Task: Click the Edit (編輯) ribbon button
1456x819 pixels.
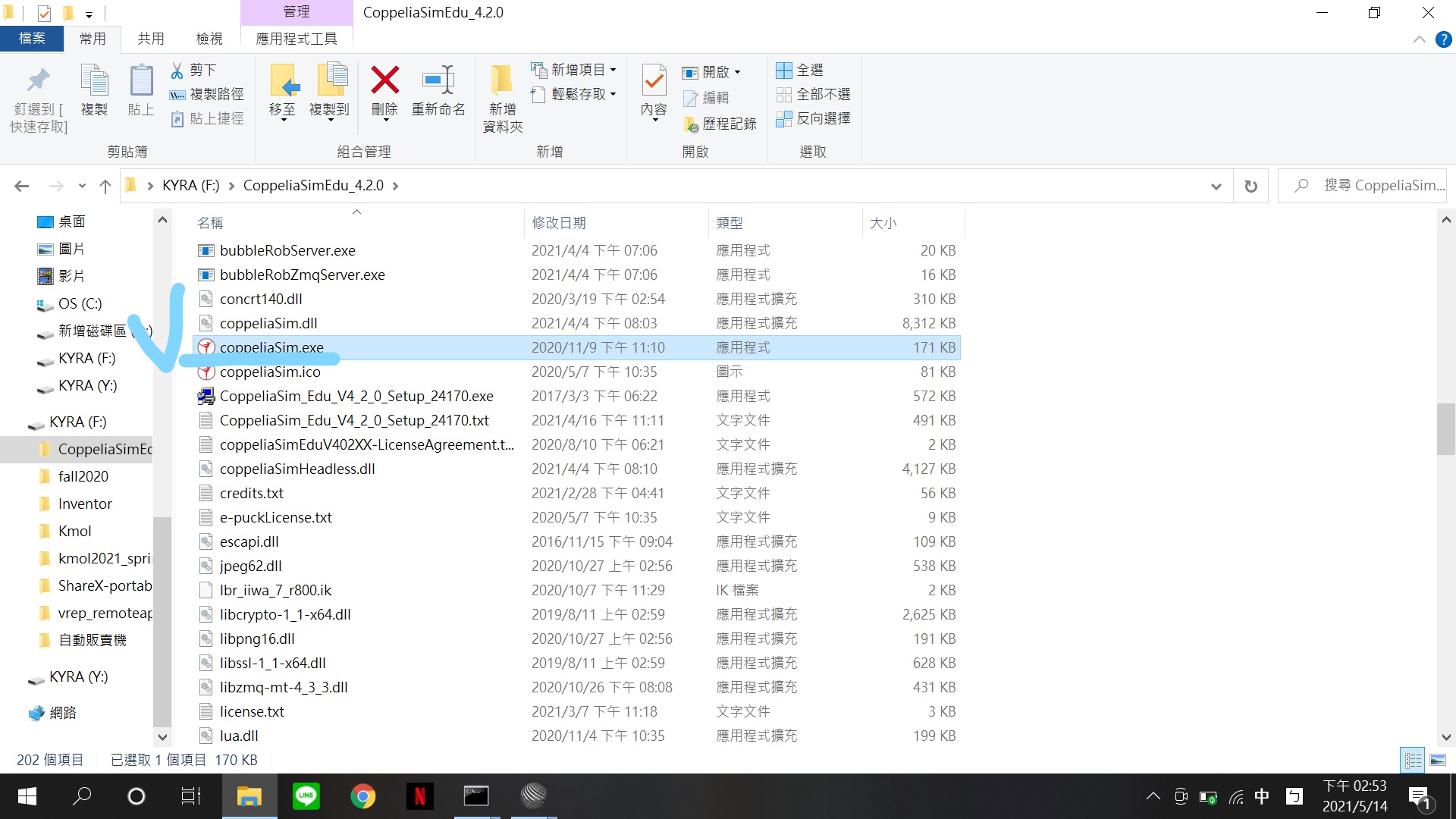Action: (x=706, y=98)
